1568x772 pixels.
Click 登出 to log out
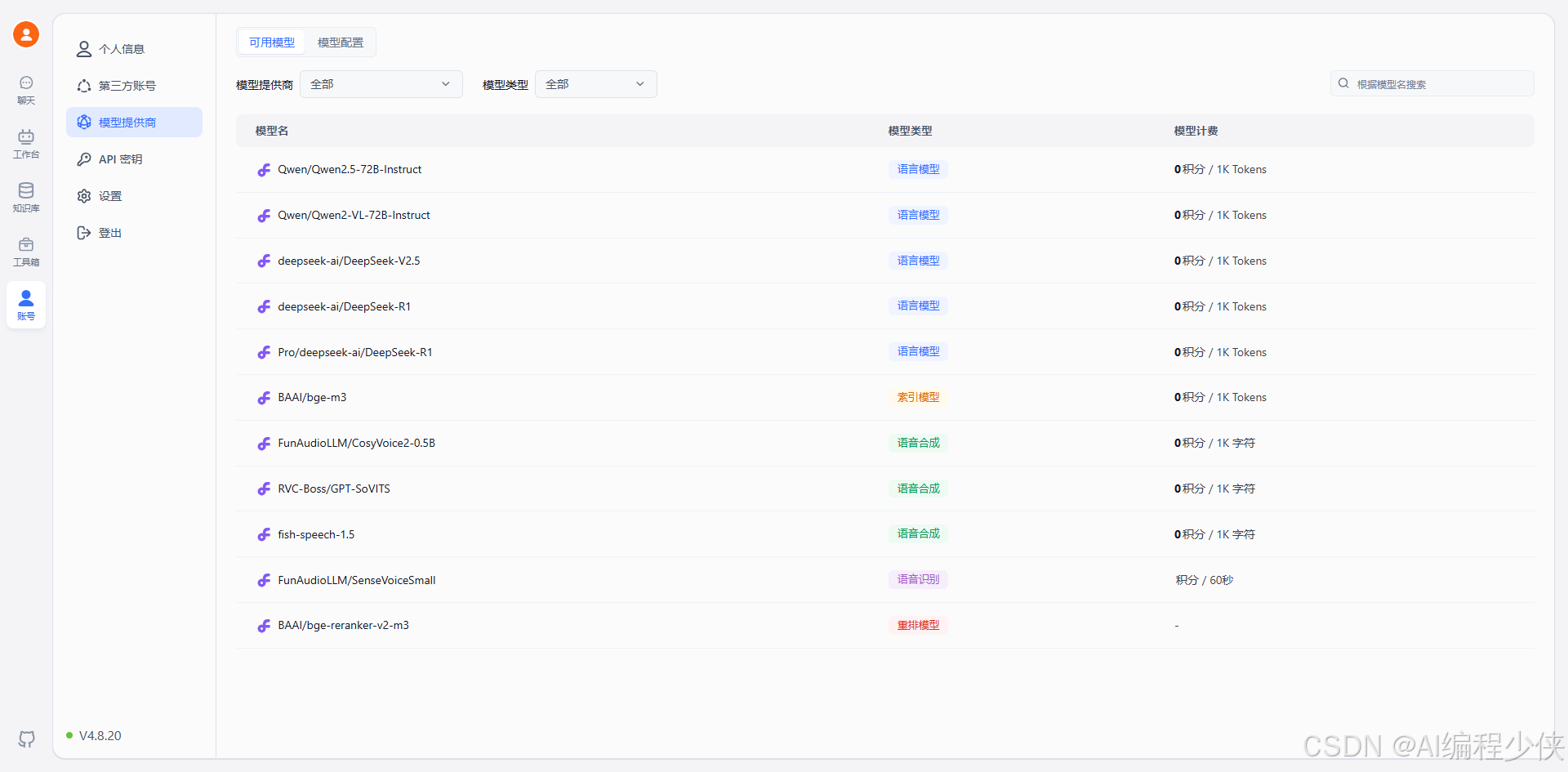tap(134, 233)
